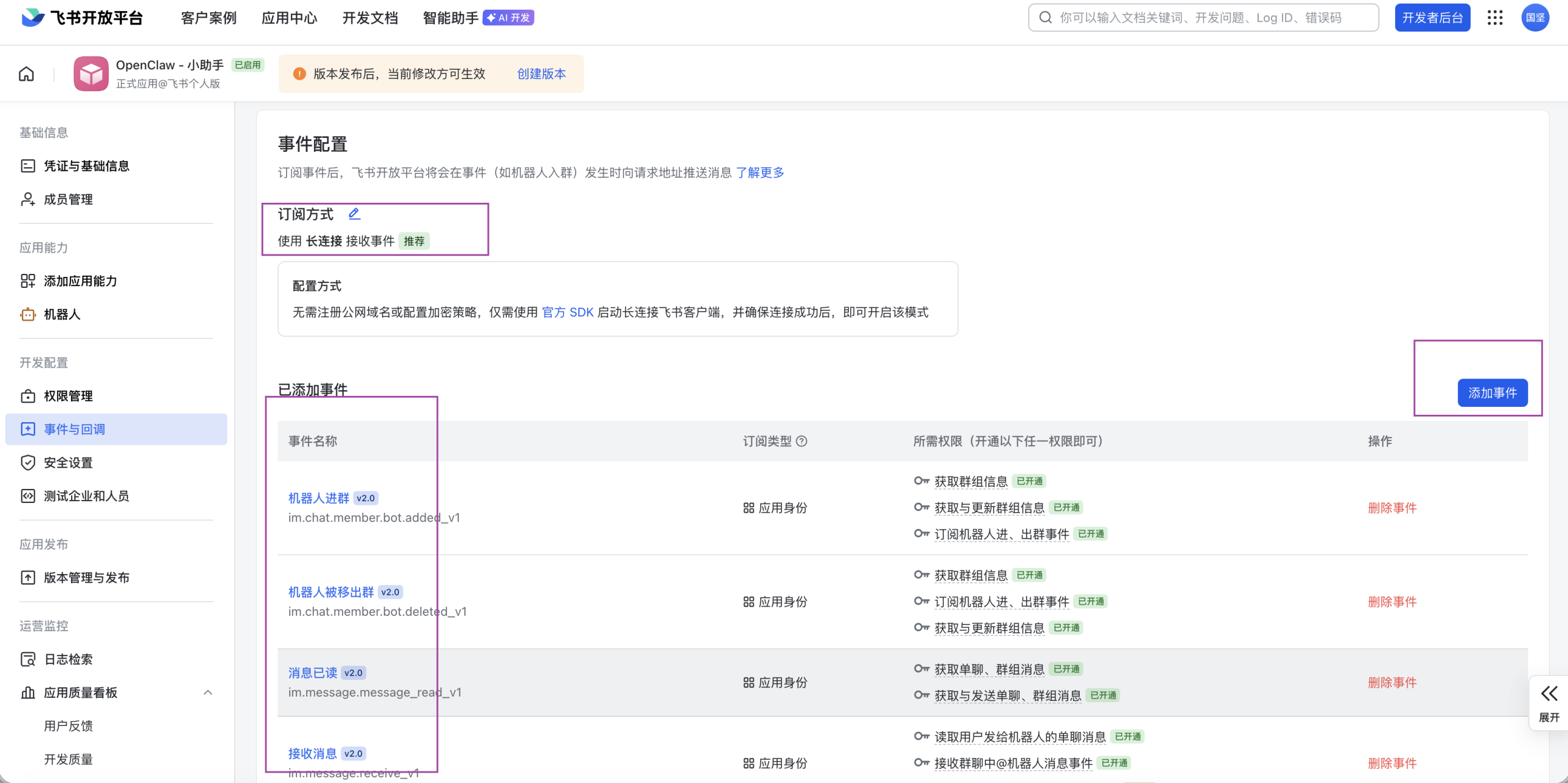1568x783 pixels.
Task: Click the search input field at top
Action: tap(1200, 17)
